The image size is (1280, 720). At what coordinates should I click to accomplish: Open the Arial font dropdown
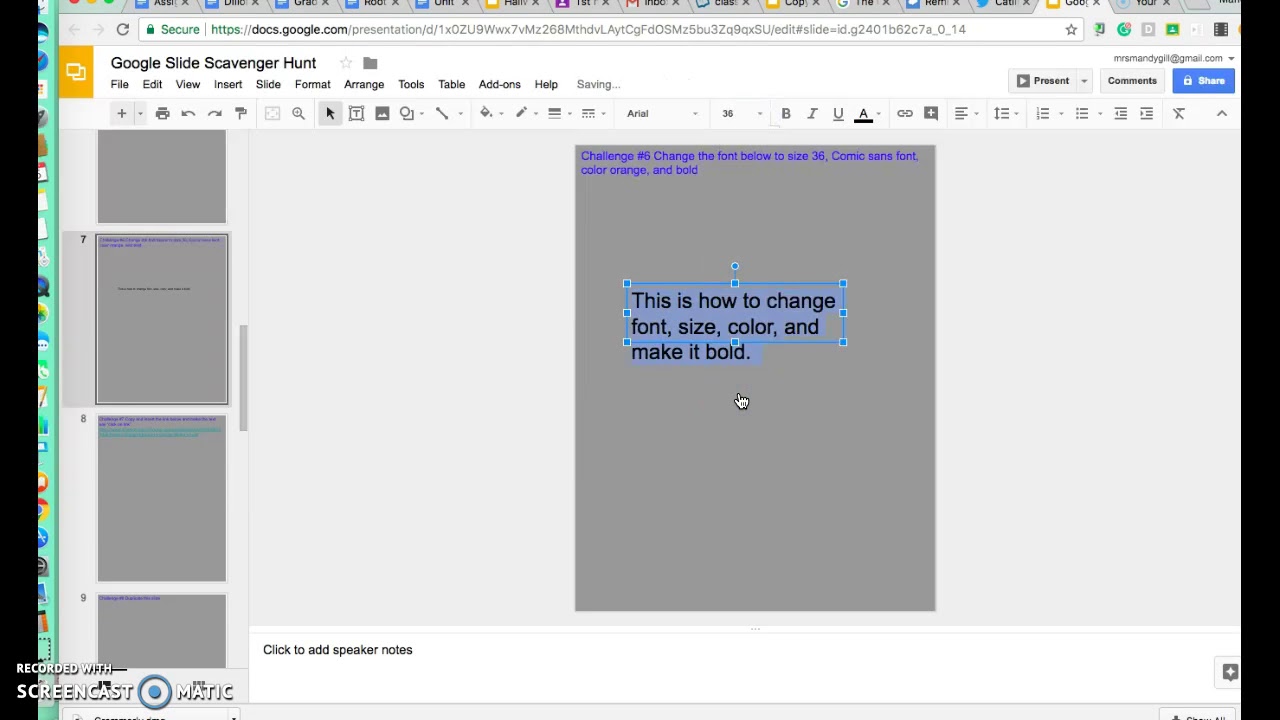click(662, 113)
